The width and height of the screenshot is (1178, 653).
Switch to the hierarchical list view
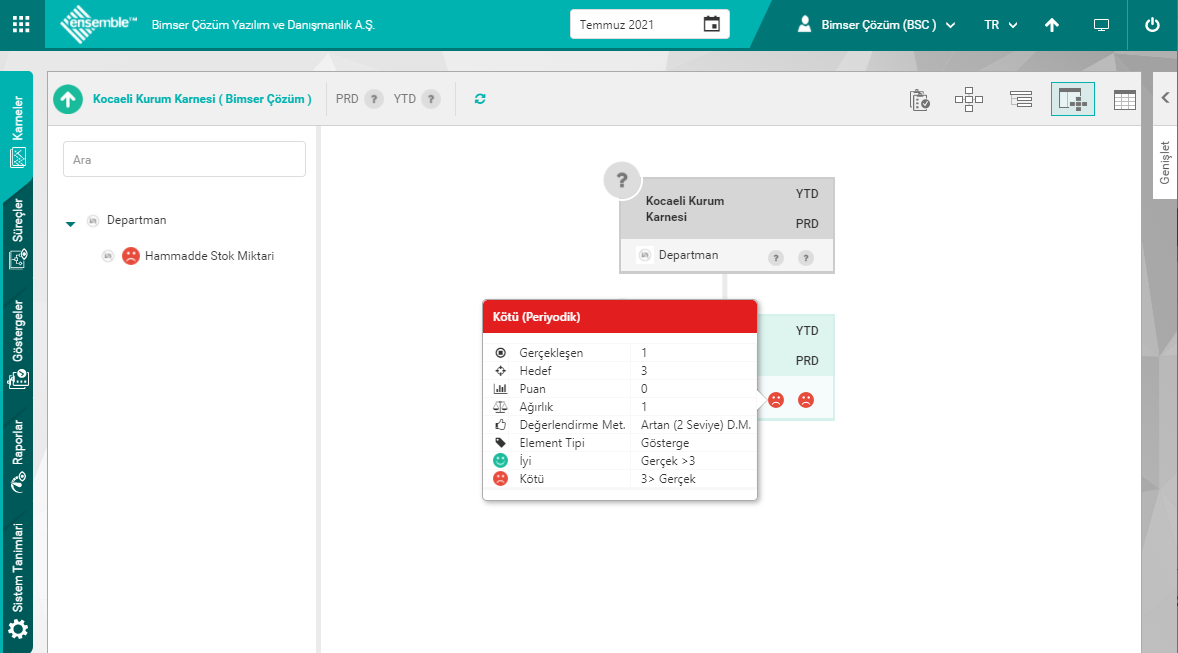pyautogui.click(x=1020, y=99)
